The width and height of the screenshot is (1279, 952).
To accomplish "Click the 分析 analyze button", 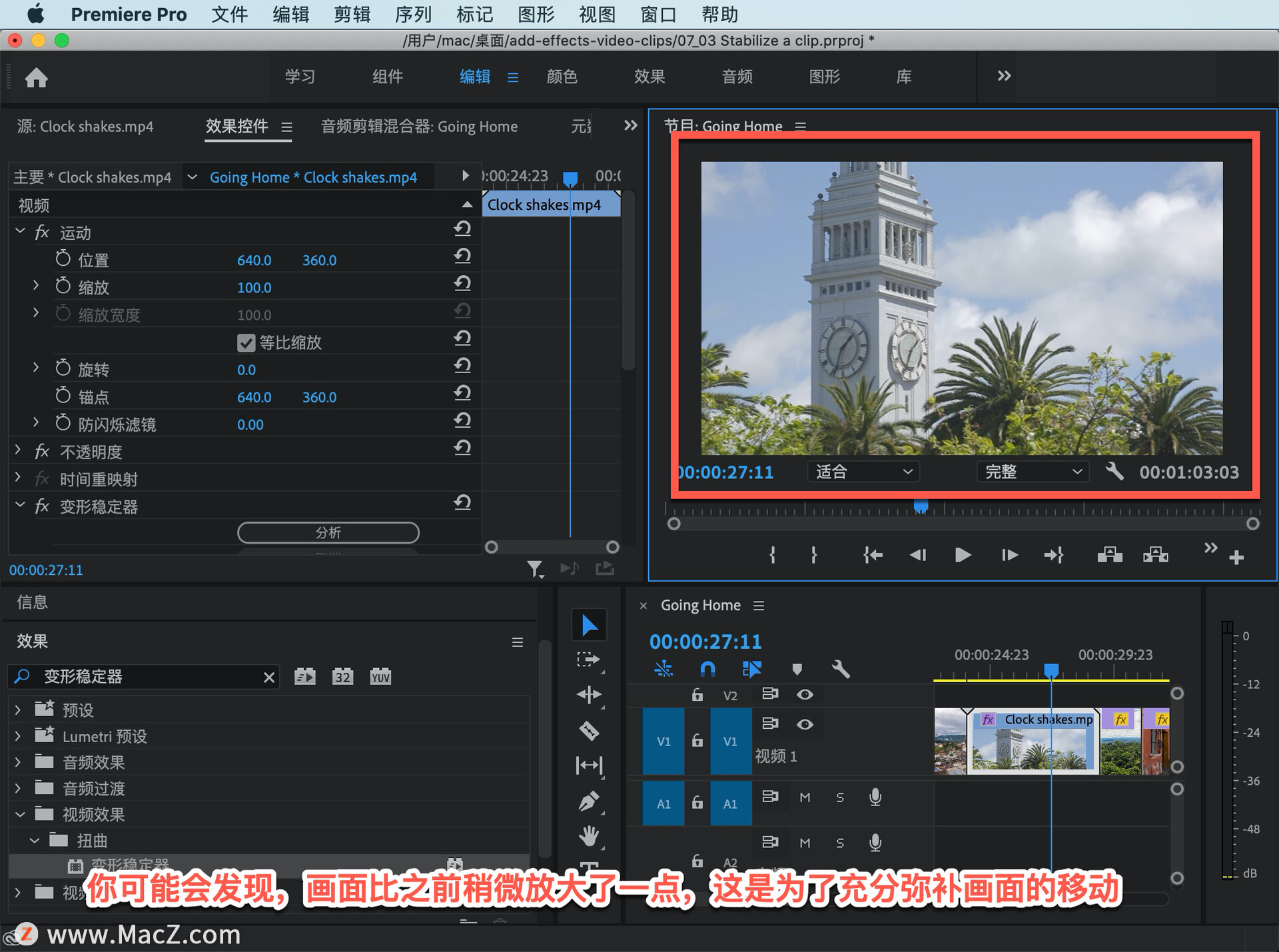I will pos(328,532).
